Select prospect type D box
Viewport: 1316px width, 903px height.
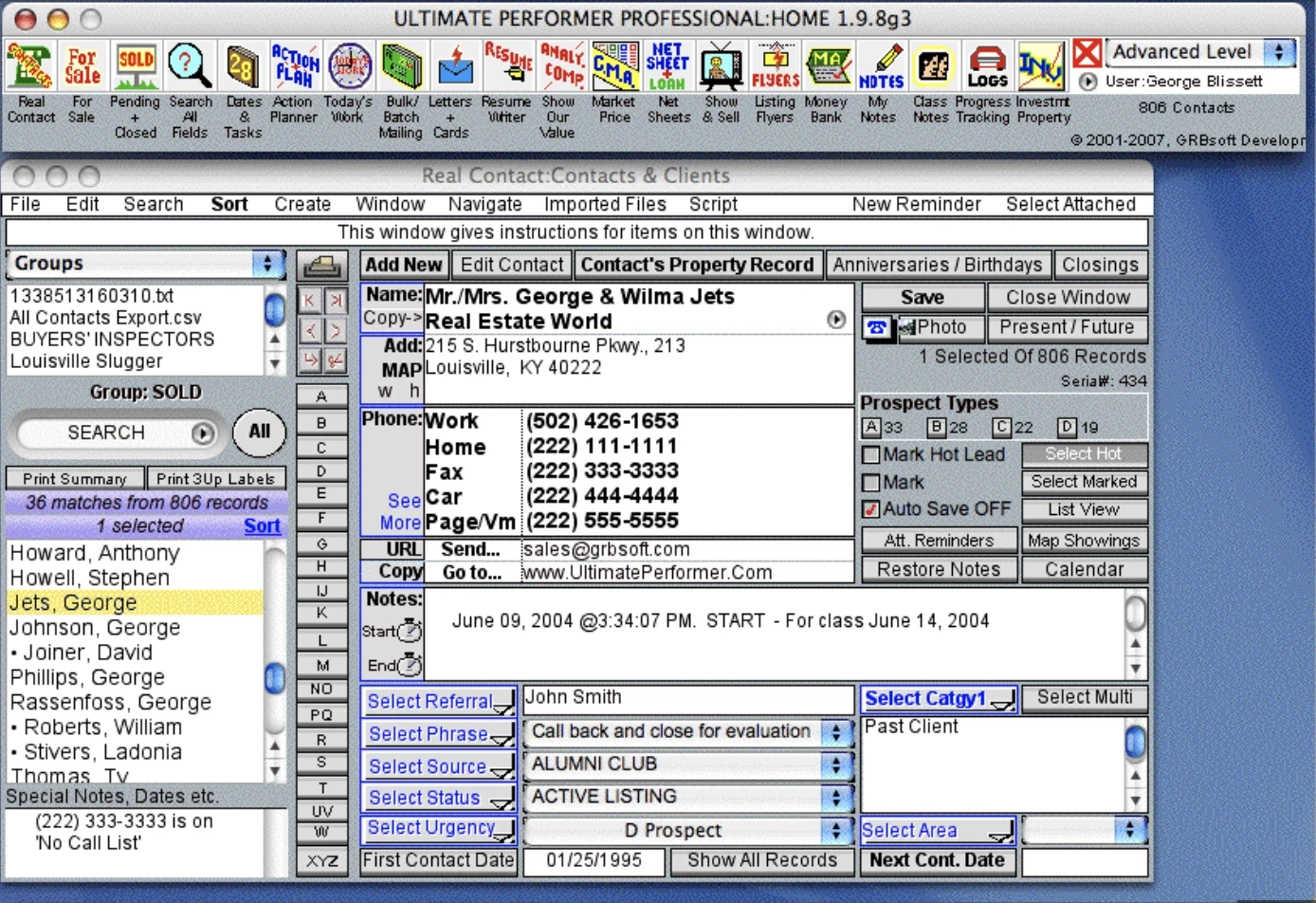[1068, 428]
